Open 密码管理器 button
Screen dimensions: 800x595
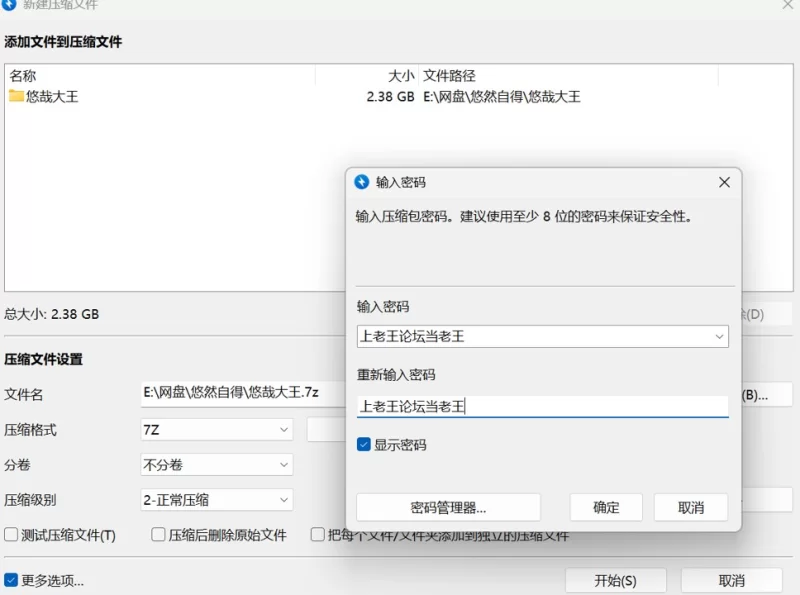coord(448,507)
